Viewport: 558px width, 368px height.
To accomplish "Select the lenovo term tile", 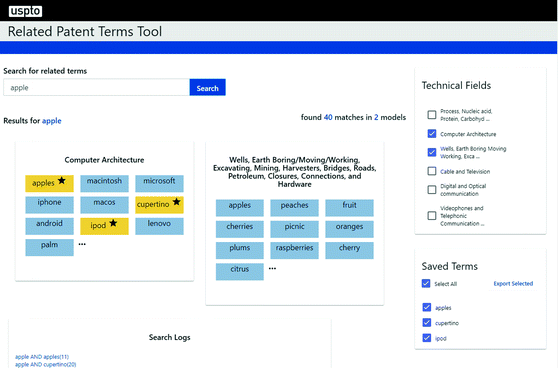I will point(159,226).
